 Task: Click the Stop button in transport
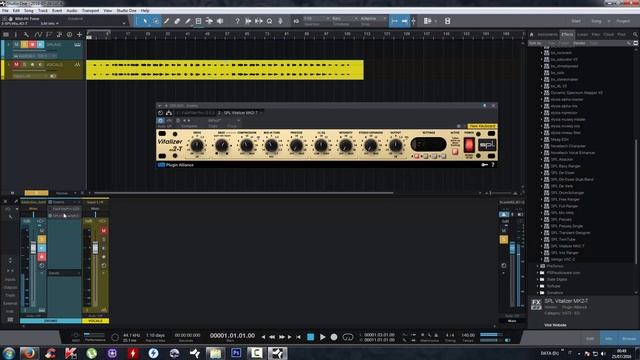311,337
